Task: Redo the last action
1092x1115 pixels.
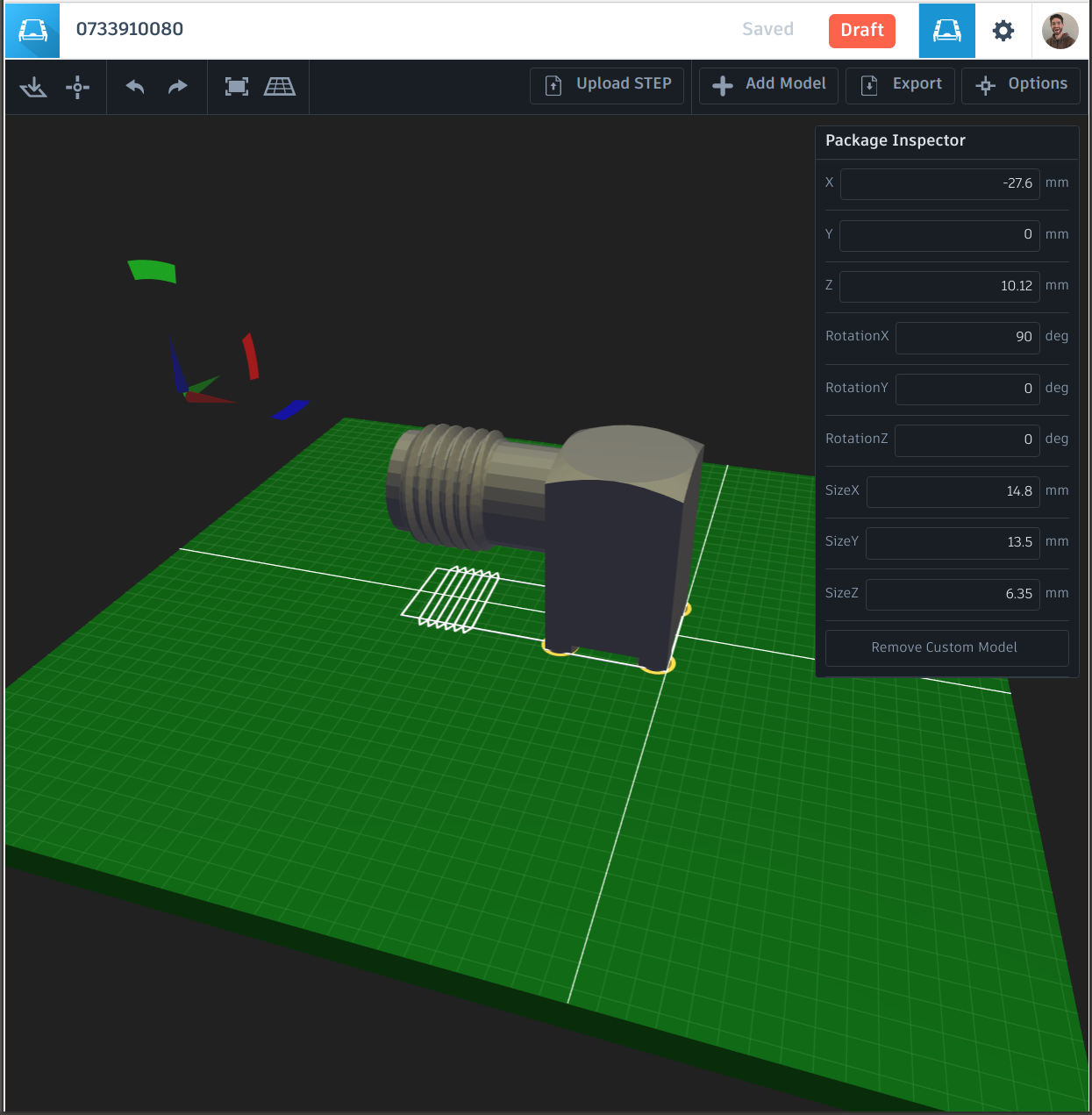Action: click(x=177, y=87)
